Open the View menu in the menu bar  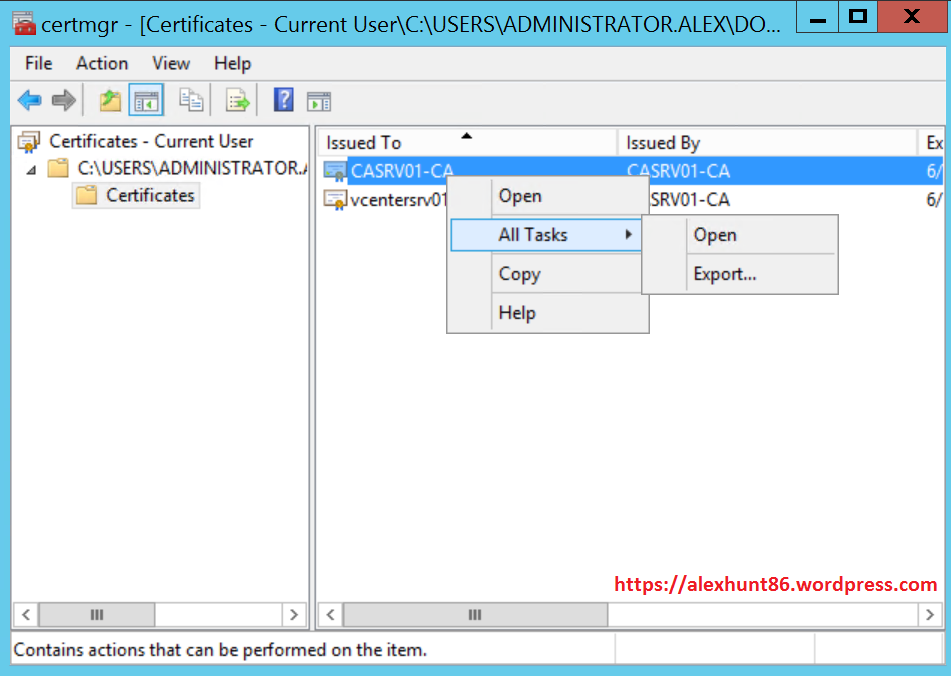click(170, 63)
